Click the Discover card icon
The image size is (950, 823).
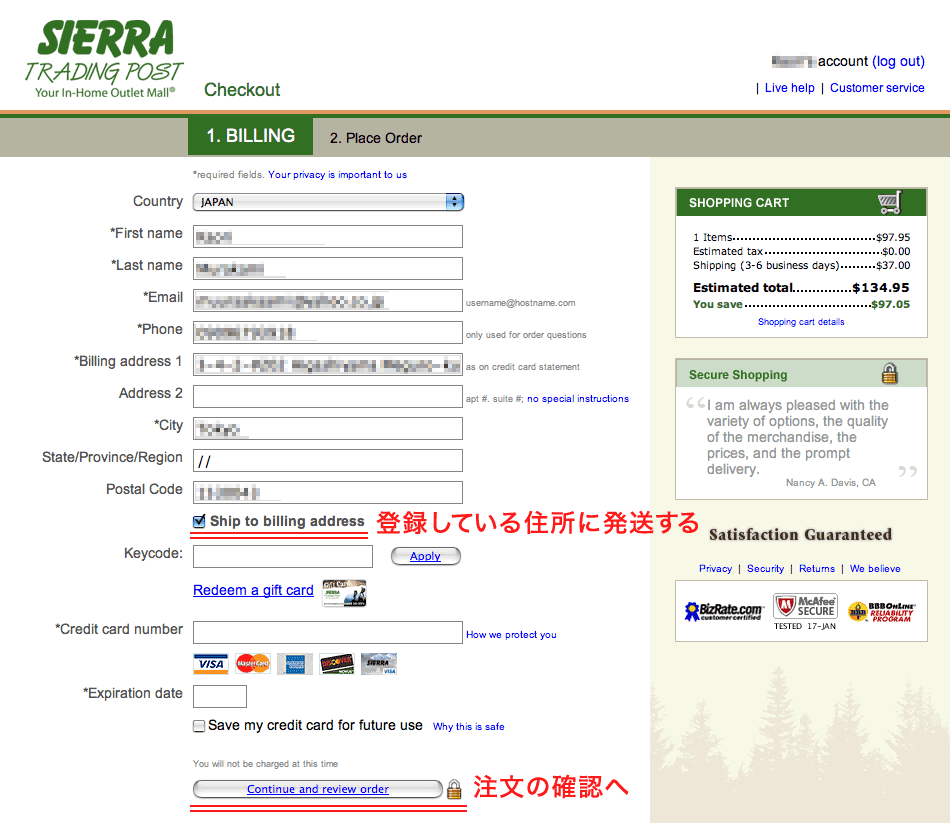(x=337, y=664)
